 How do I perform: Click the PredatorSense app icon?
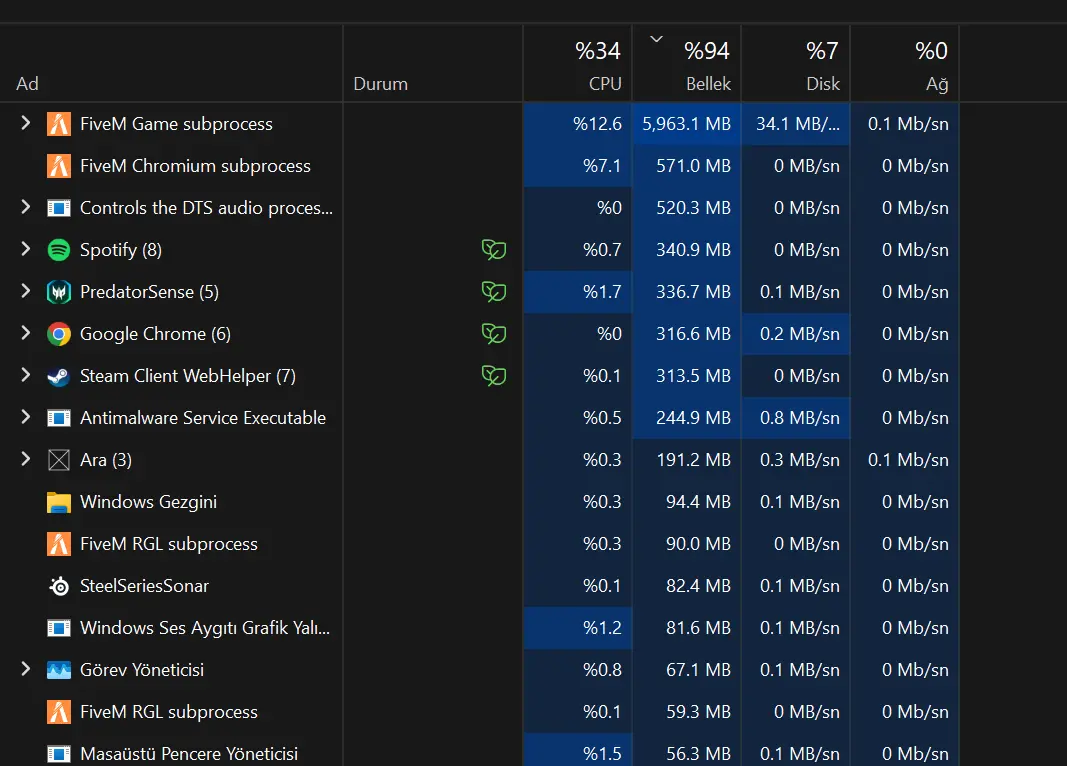click(x=59, y=293)
